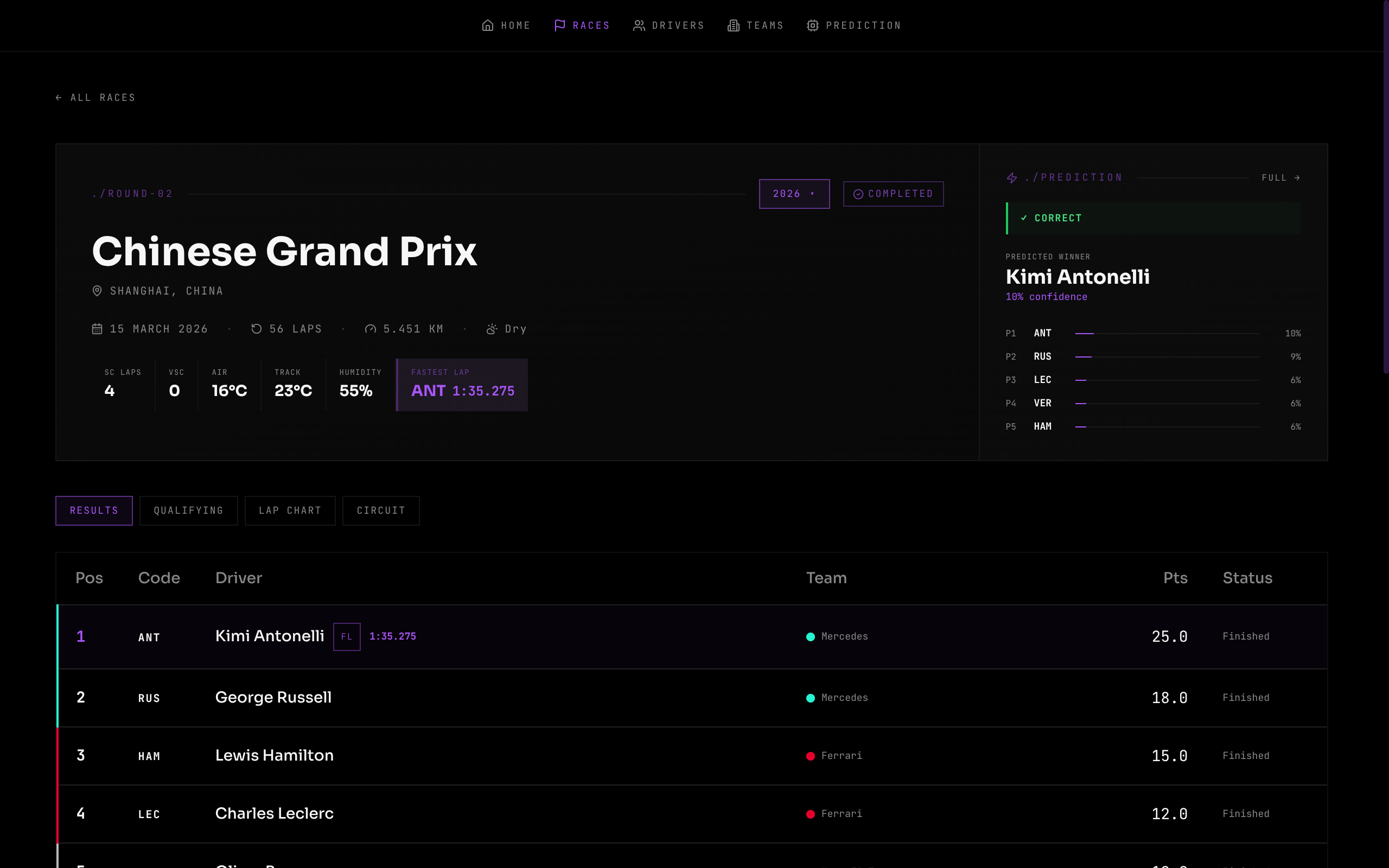Click the 1:35.275 time in Antonelli row
Screen dimensions: 1389x868
coord(393,637)
